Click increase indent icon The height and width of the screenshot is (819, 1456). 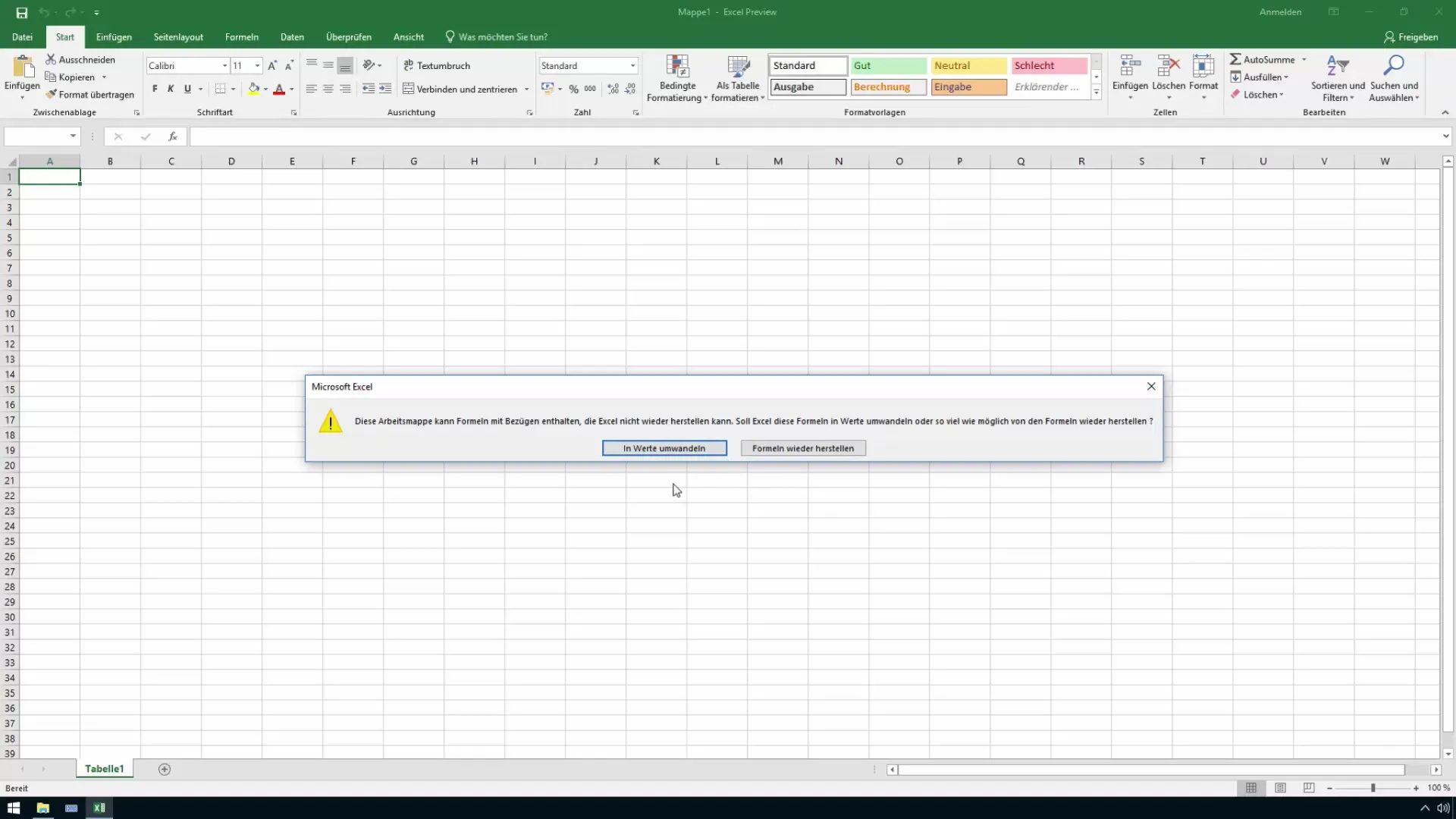385,89
